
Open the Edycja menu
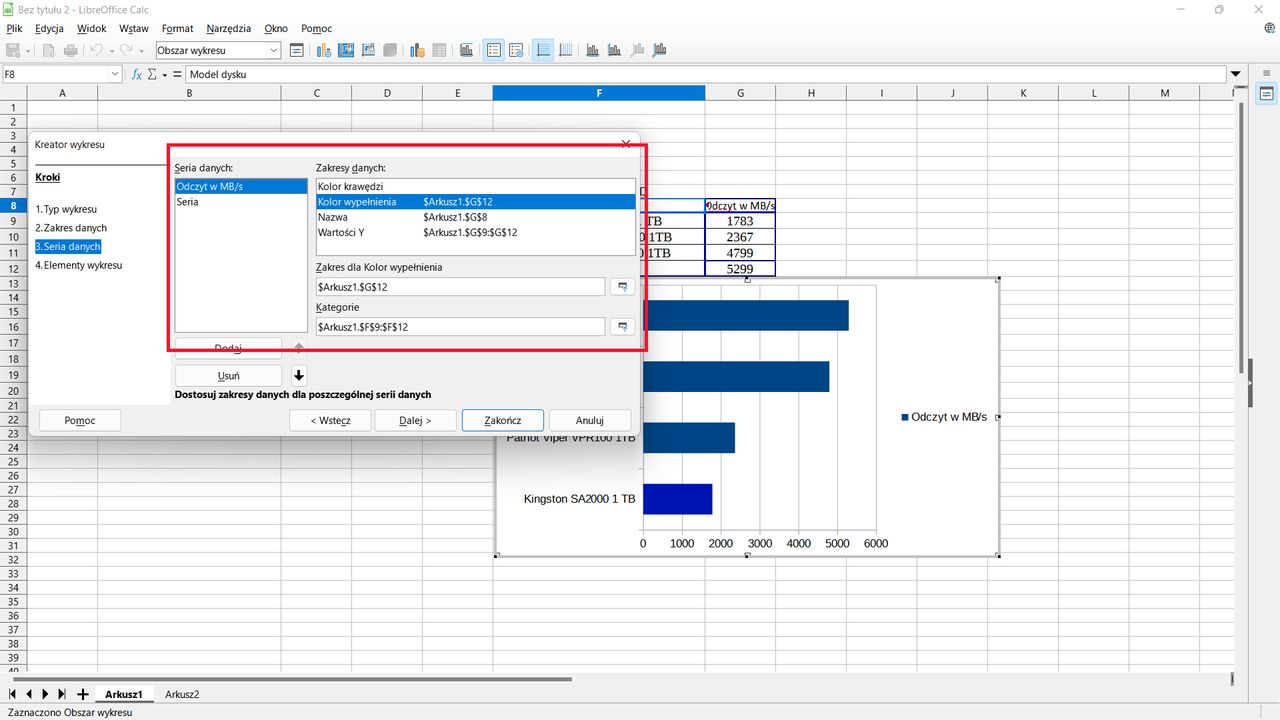coord(49,29)
